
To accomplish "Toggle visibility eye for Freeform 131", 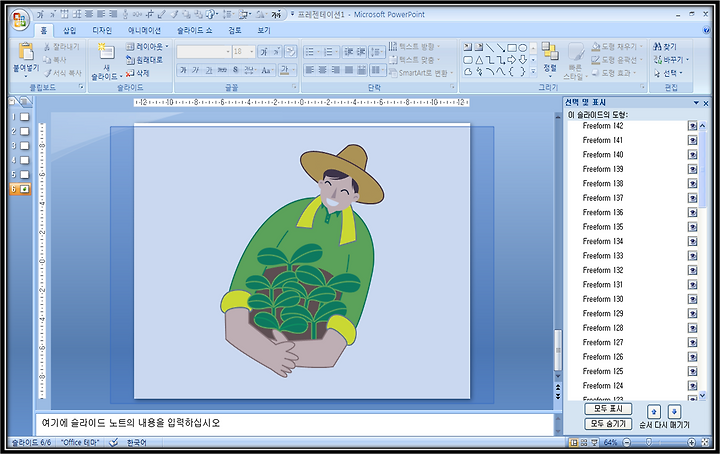I will click(692, 285).
